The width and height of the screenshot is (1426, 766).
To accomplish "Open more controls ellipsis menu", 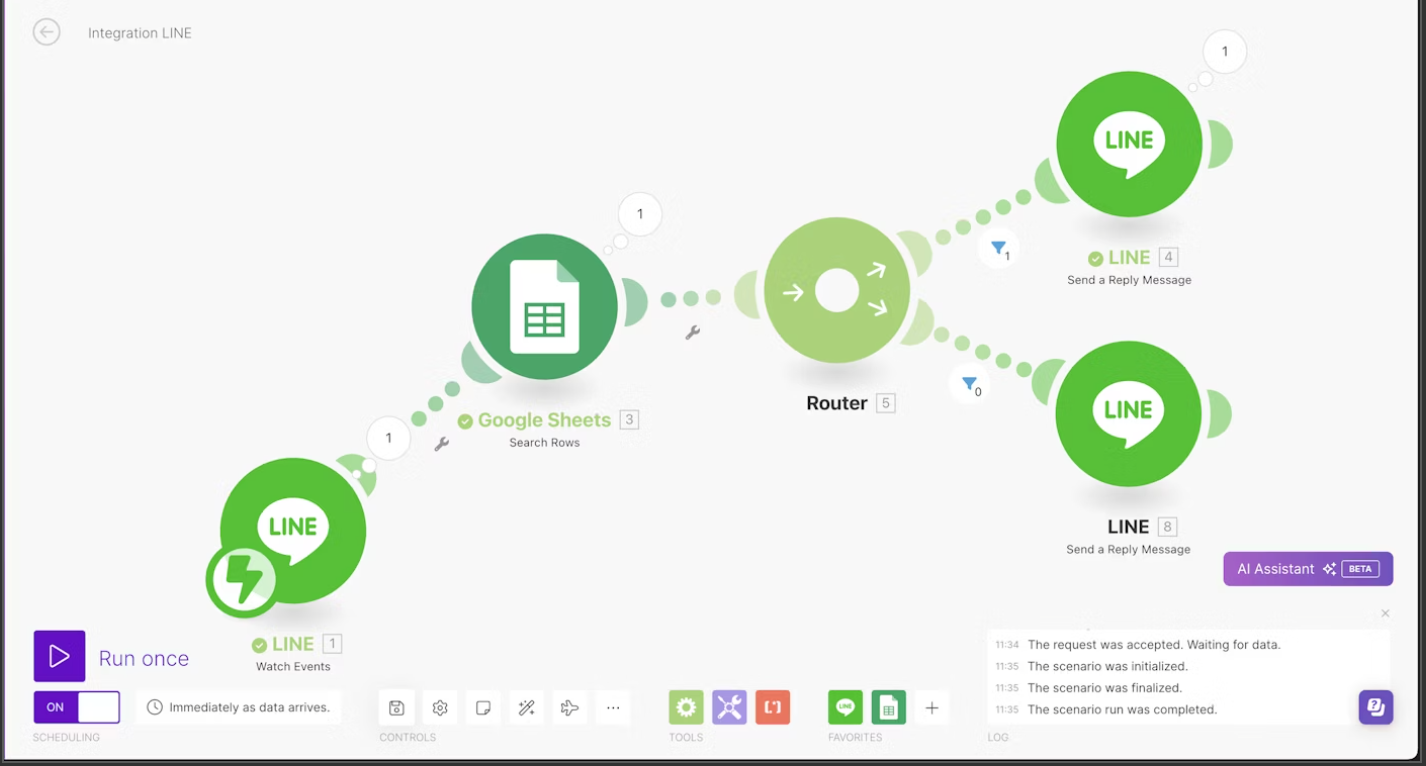I will (613, 708).
